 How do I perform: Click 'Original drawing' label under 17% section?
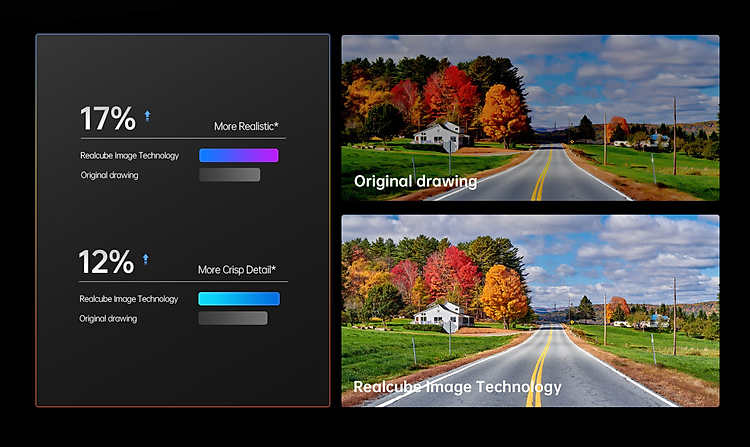pos(109,175)
